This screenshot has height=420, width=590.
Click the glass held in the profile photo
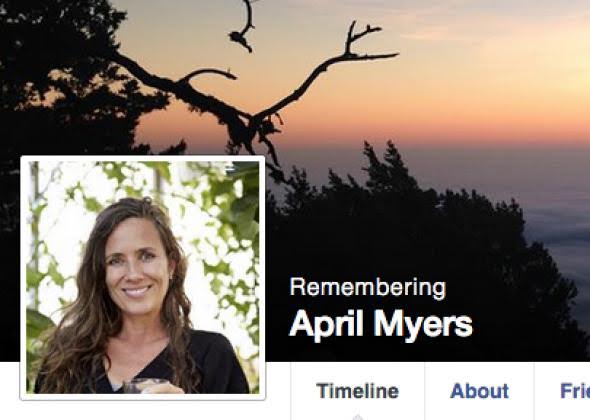click(145, 387)
